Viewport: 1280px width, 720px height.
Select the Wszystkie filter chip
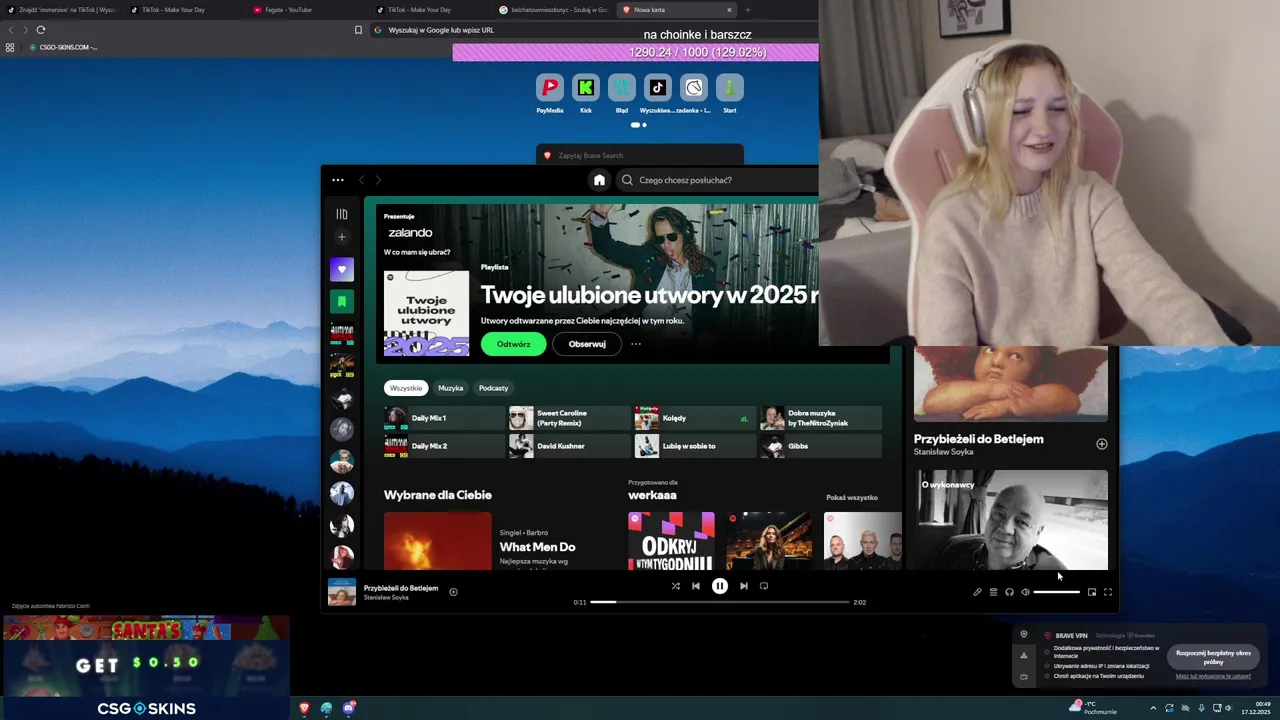[x=406, y=388]
